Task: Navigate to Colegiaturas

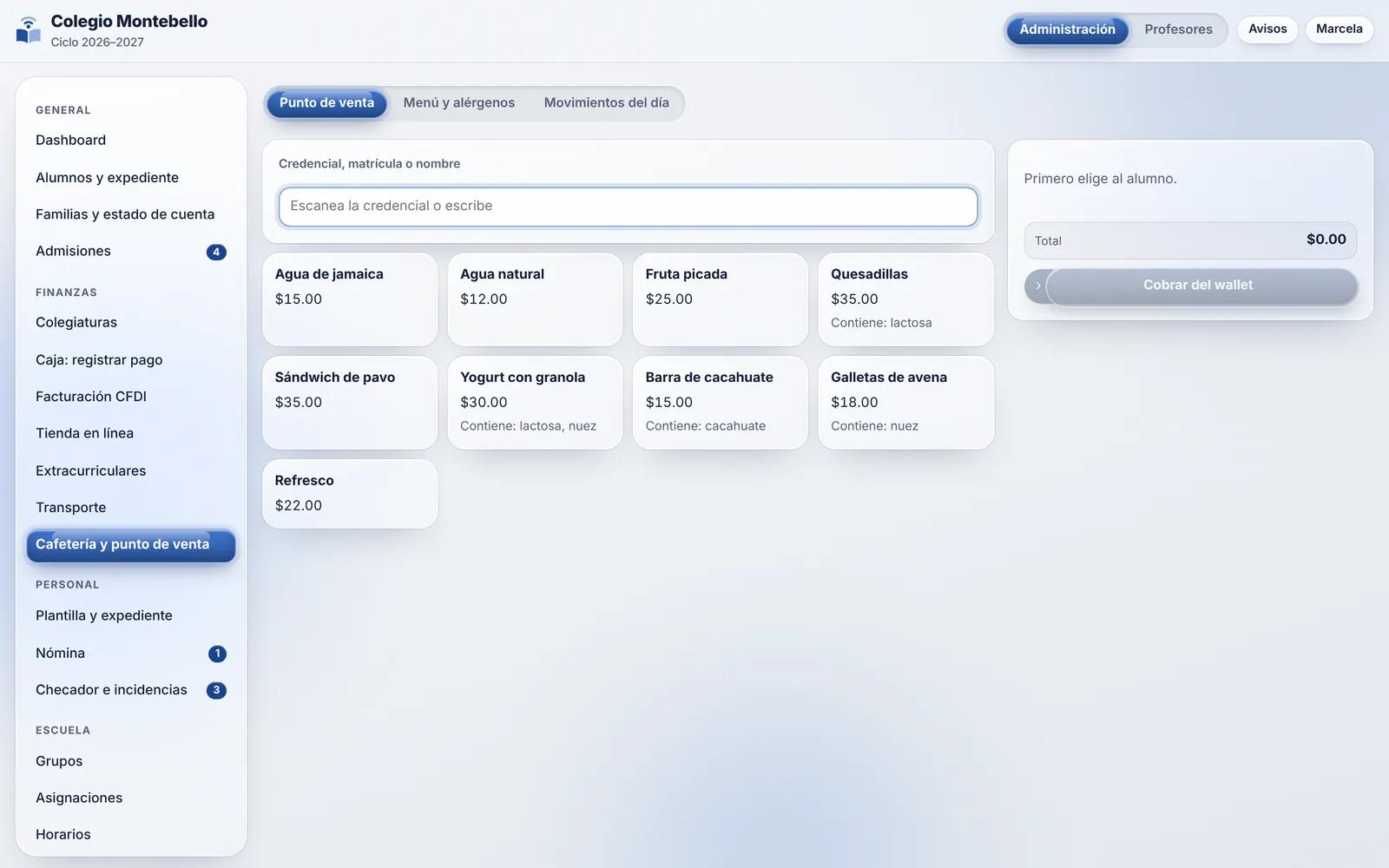Action: click(x=131, y=323)
